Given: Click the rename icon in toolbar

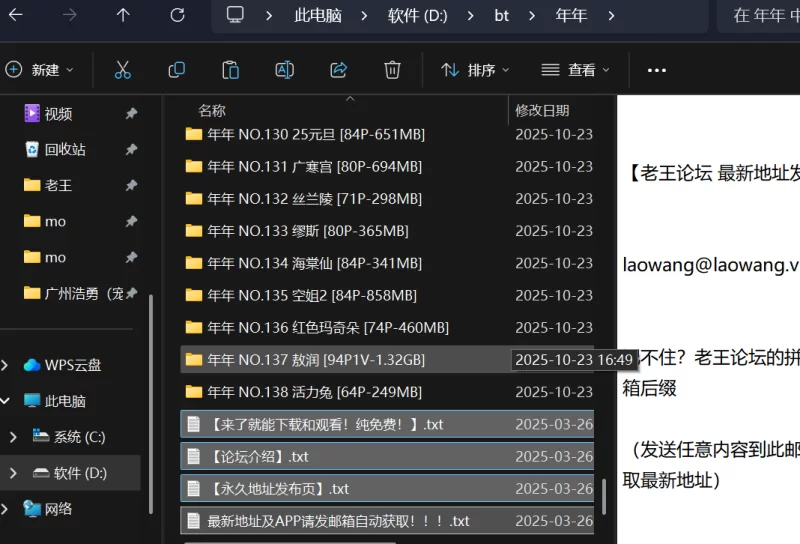Looking at the screenshot, I should pyautogui.click(x=285, y=70).
